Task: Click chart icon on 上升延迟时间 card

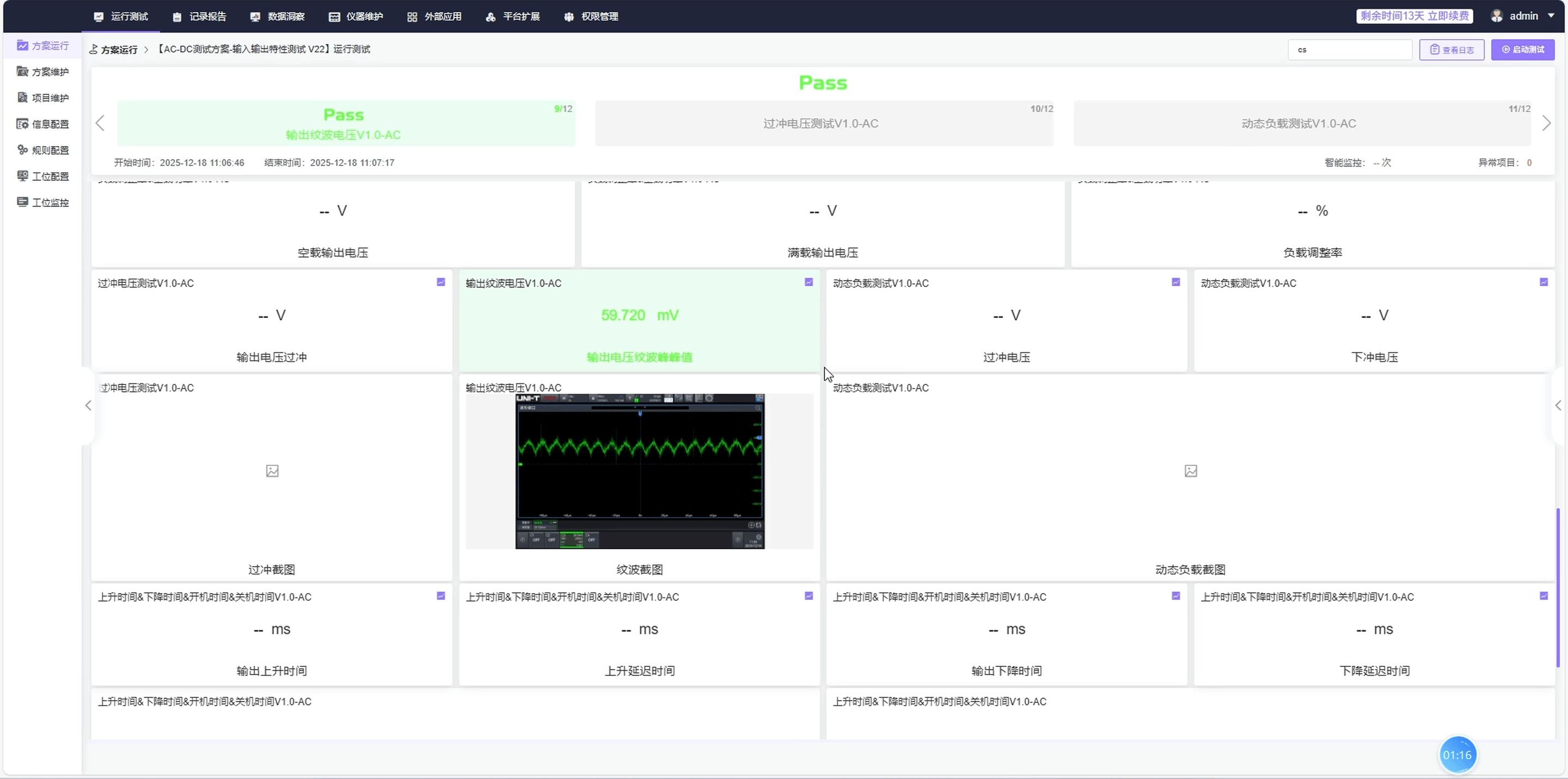Action: click(808, 595)
